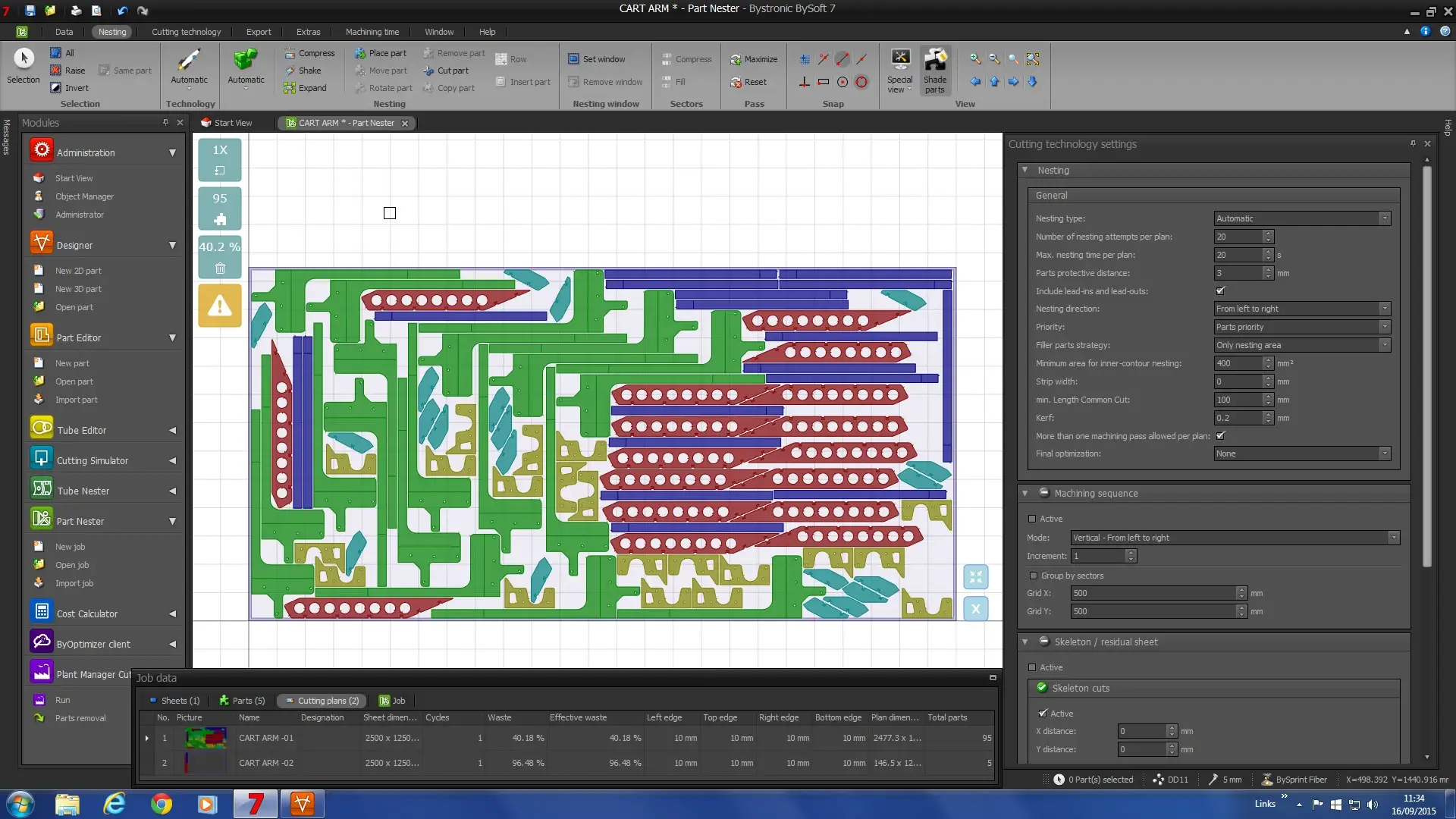1456x819 pixels.
Task: Switch to the Parts (5) tab
Action: (242, 701)
